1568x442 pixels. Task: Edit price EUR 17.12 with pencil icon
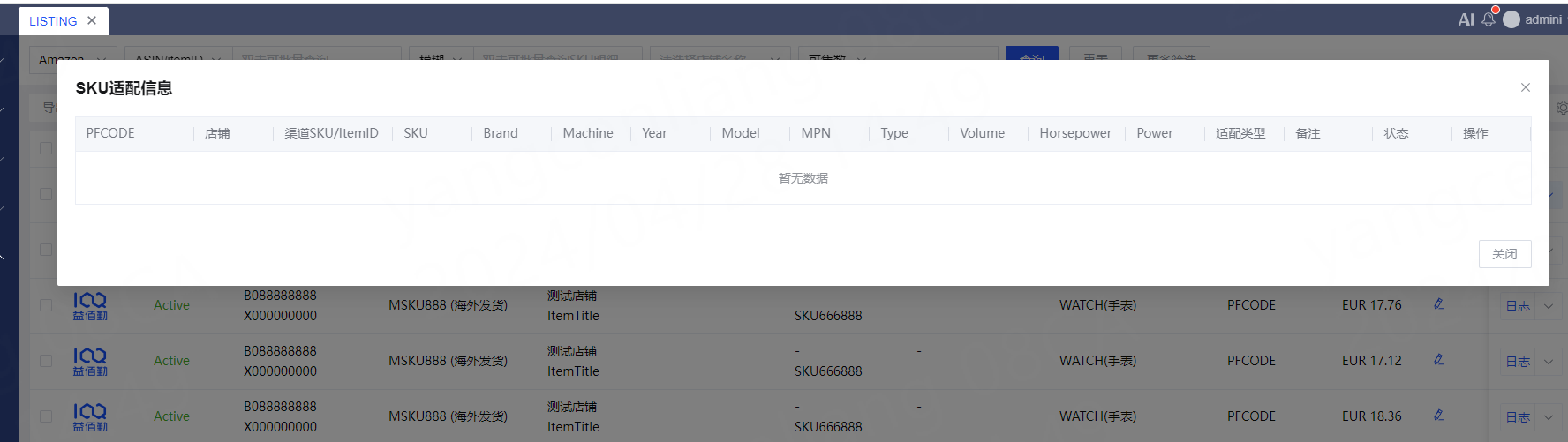click(x=1438, y=359)
